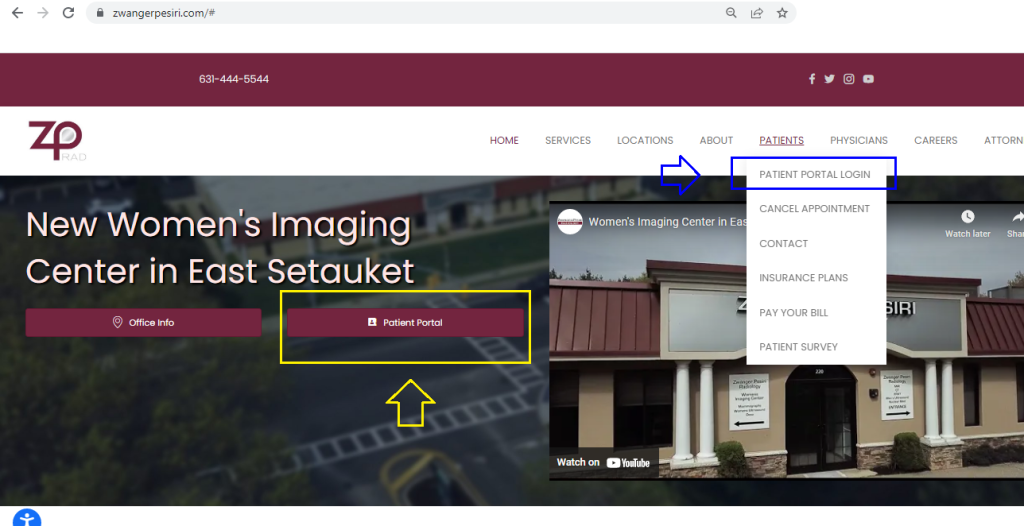Click the browser forward arrow
Image resolution: width=1024 pixels, height=526 pixels.
click(43, 12)
